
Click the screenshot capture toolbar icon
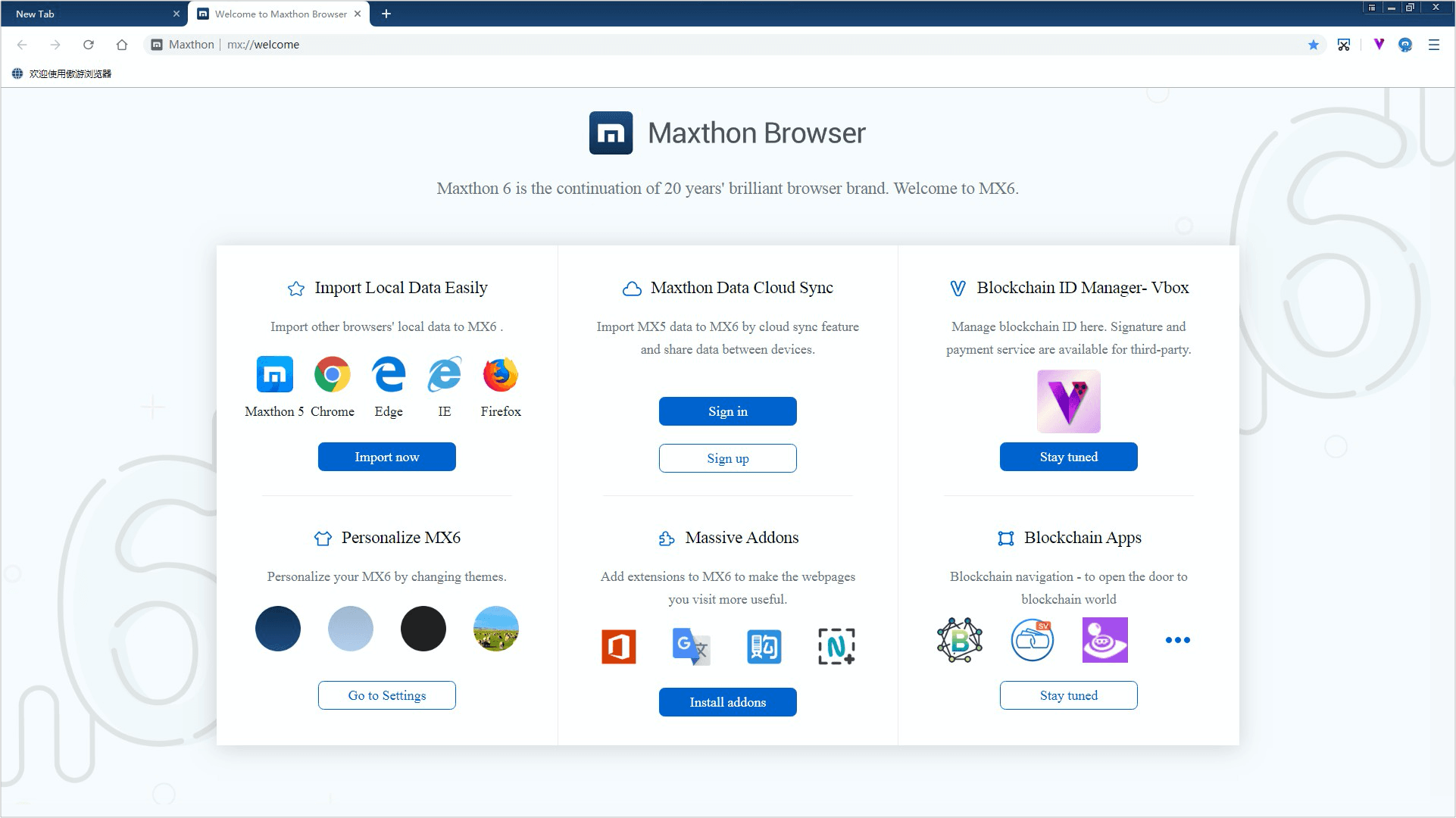click(x=1344, y=45)
